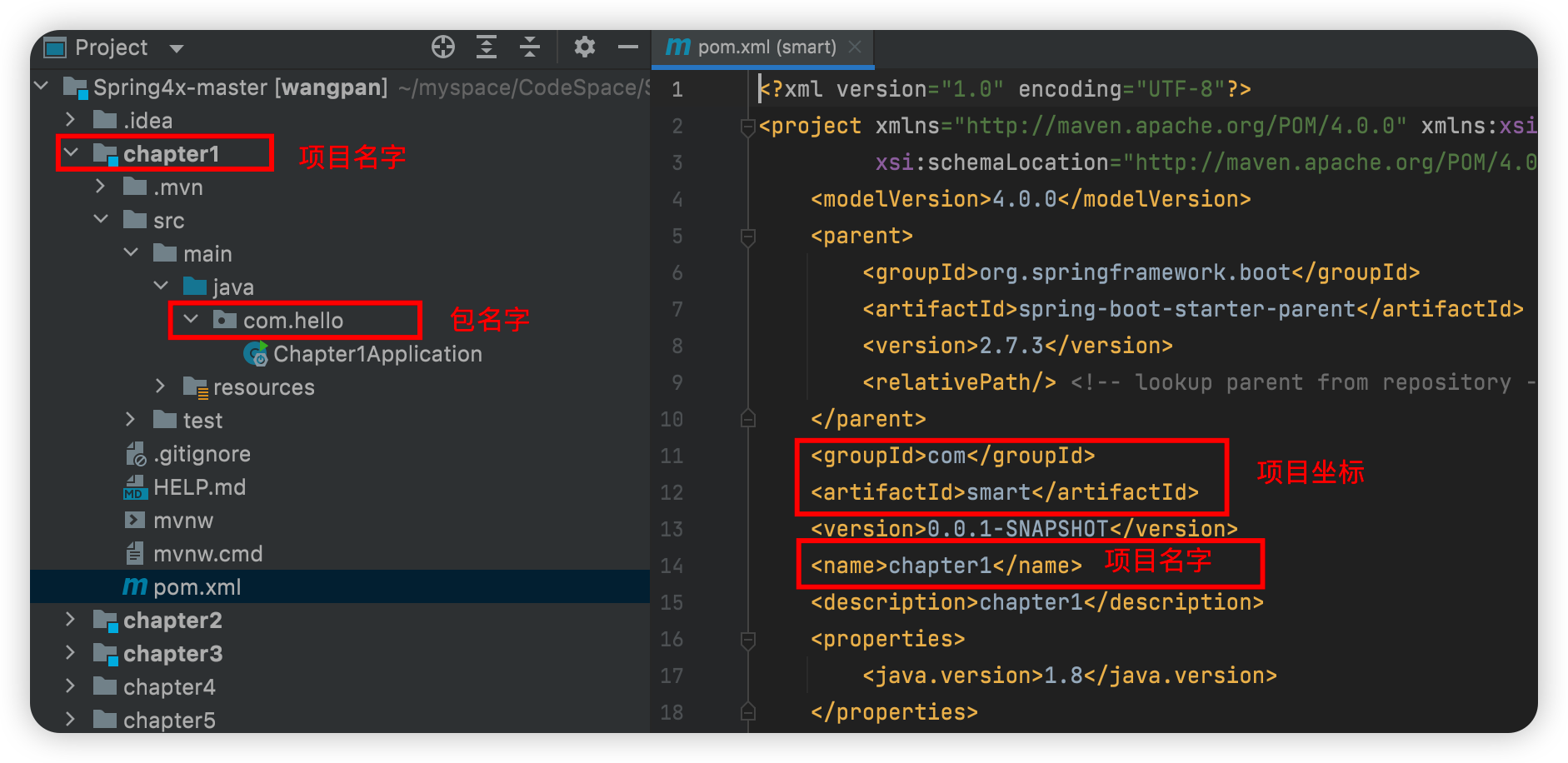Select the mvnw script file
The image size is (1568, 763).
coord(183,521)
